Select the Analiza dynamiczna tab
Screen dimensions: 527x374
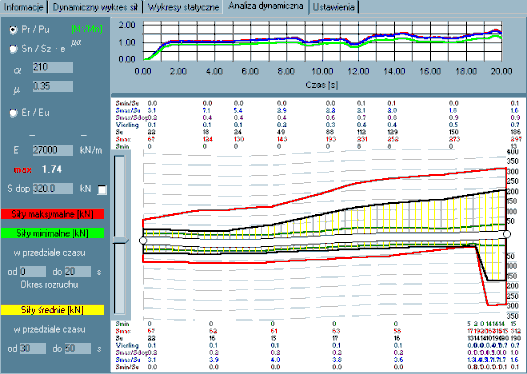pyautogui.click(x=266, y=6)
